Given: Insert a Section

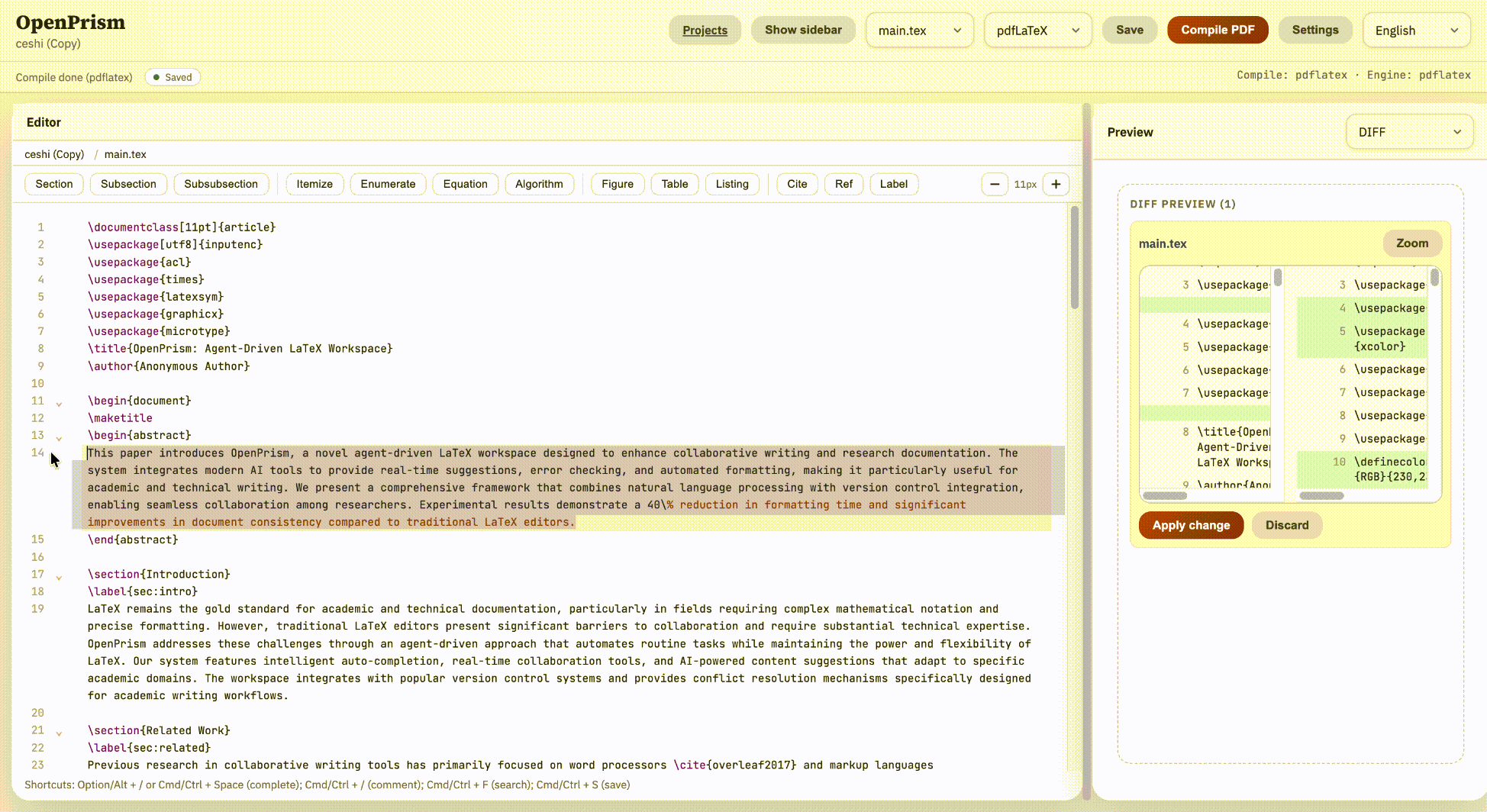Looking at the screenshot, I should [x=54, y=184].
